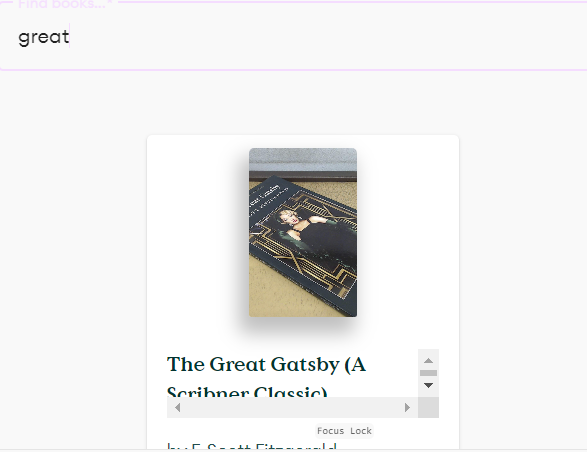Screen dimensions: 587x452
Task: Click the horizontal scrollbar's left arrow
Action: click(x=178, y=407)
